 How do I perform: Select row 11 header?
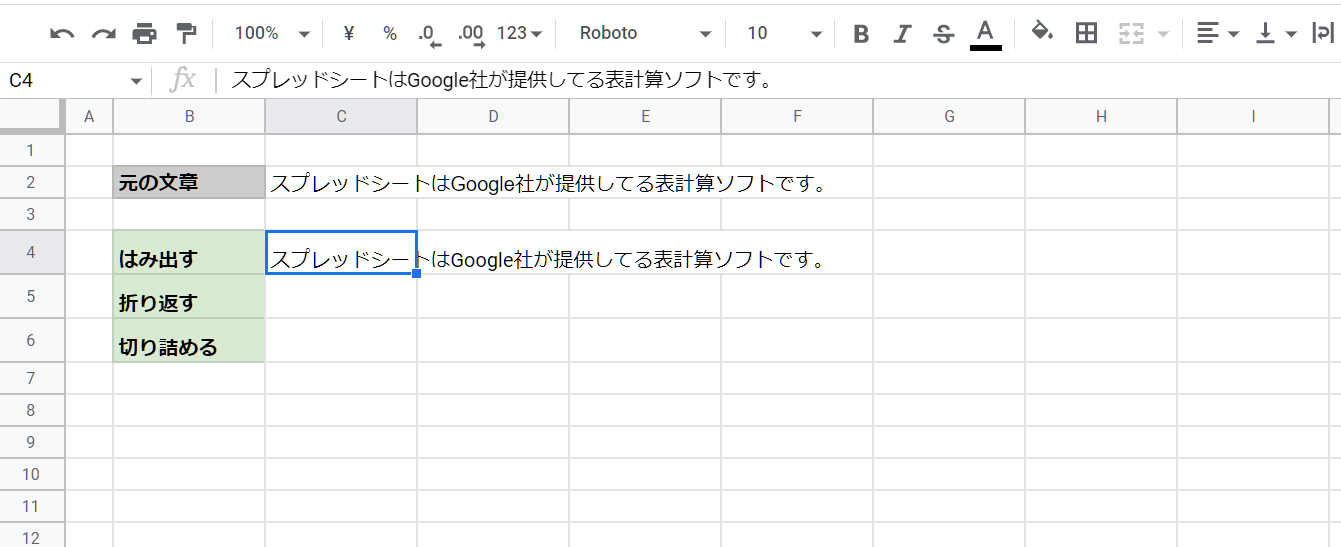pyautogui.click(x=31, y=506)
